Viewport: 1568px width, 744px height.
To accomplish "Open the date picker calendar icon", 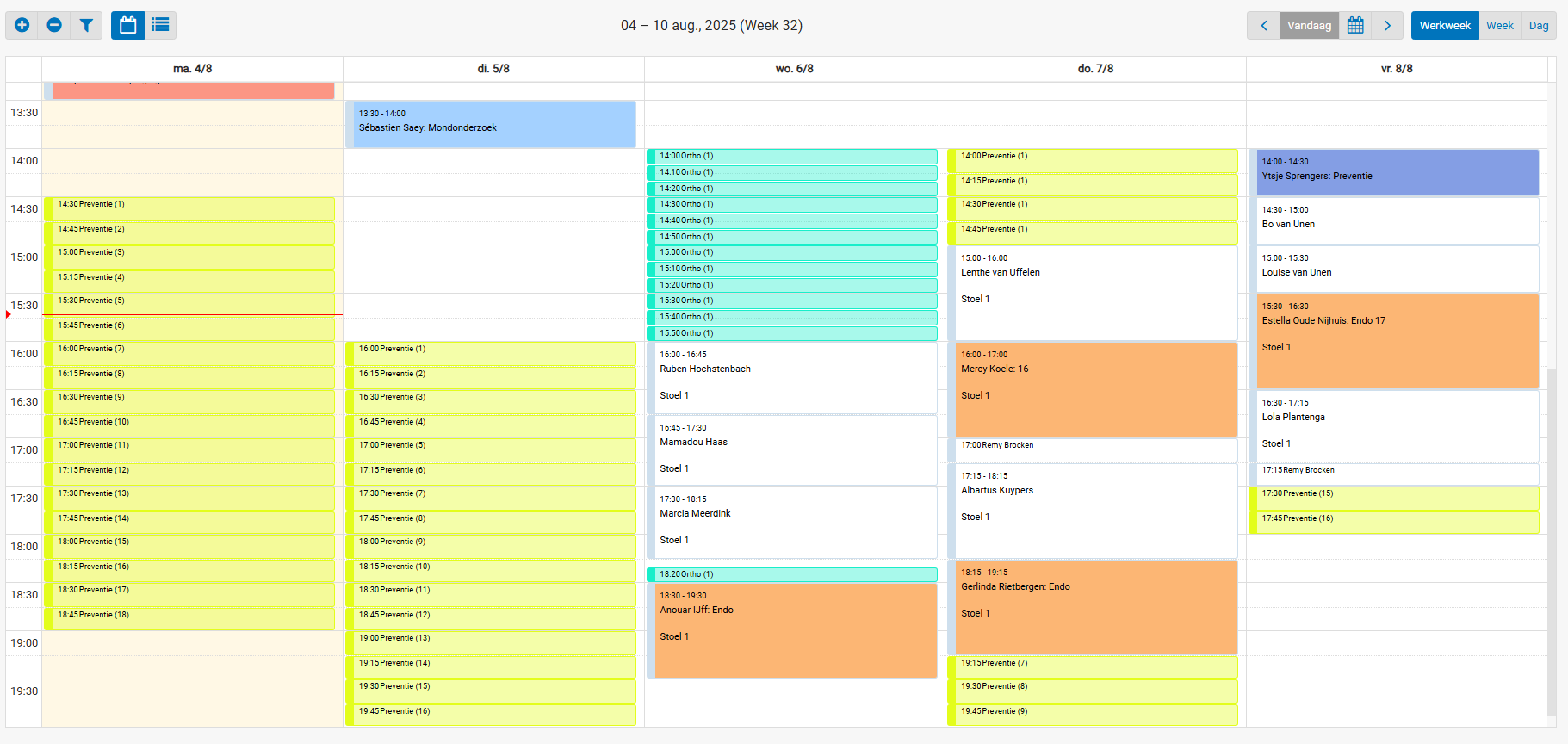I will tap(1355, 25).
